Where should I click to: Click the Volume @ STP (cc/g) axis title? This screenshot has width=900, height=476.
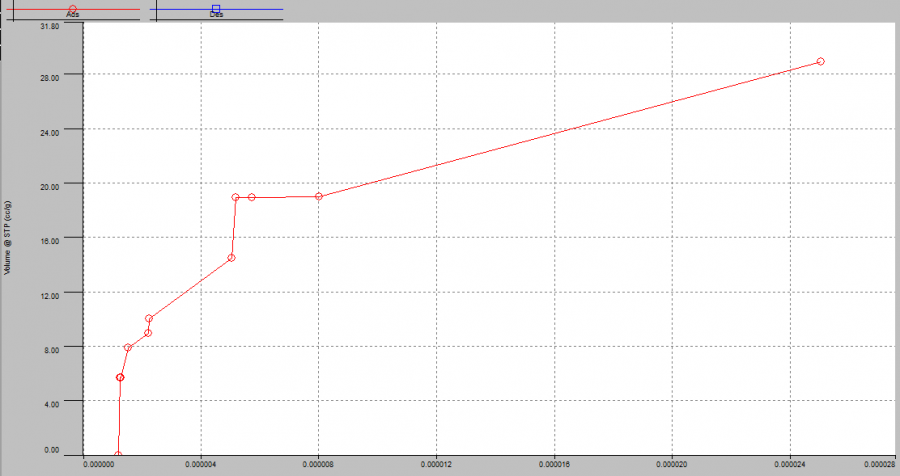pos(7,238)
